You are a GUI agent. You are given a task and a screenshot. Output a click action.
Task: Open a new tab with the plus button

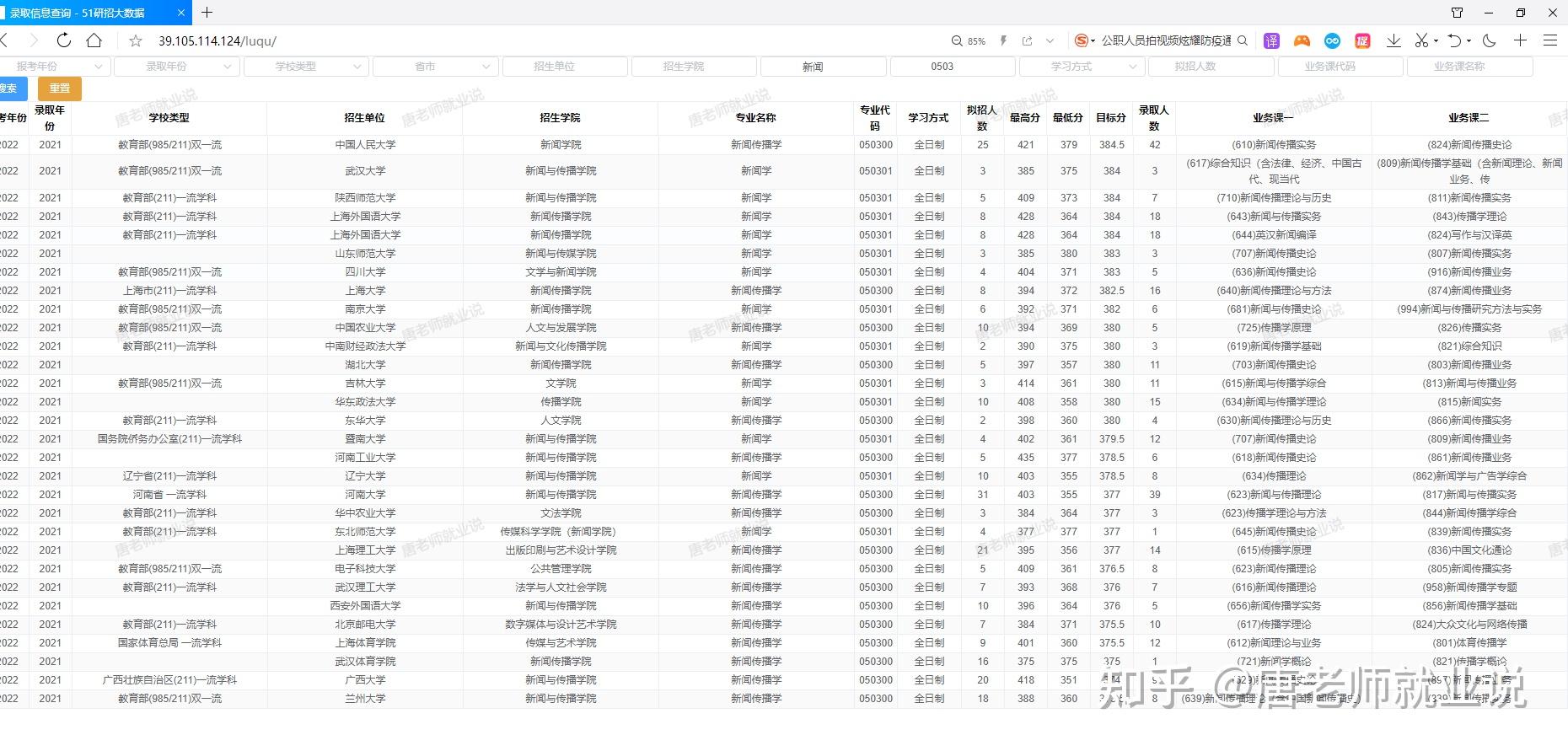point(207,13)
